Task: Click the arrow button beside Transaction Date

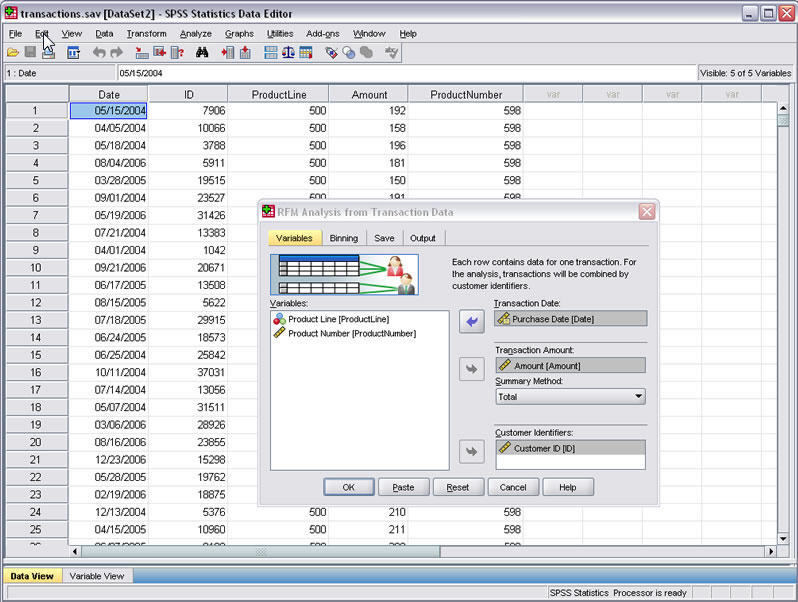Action: point(471,322)
